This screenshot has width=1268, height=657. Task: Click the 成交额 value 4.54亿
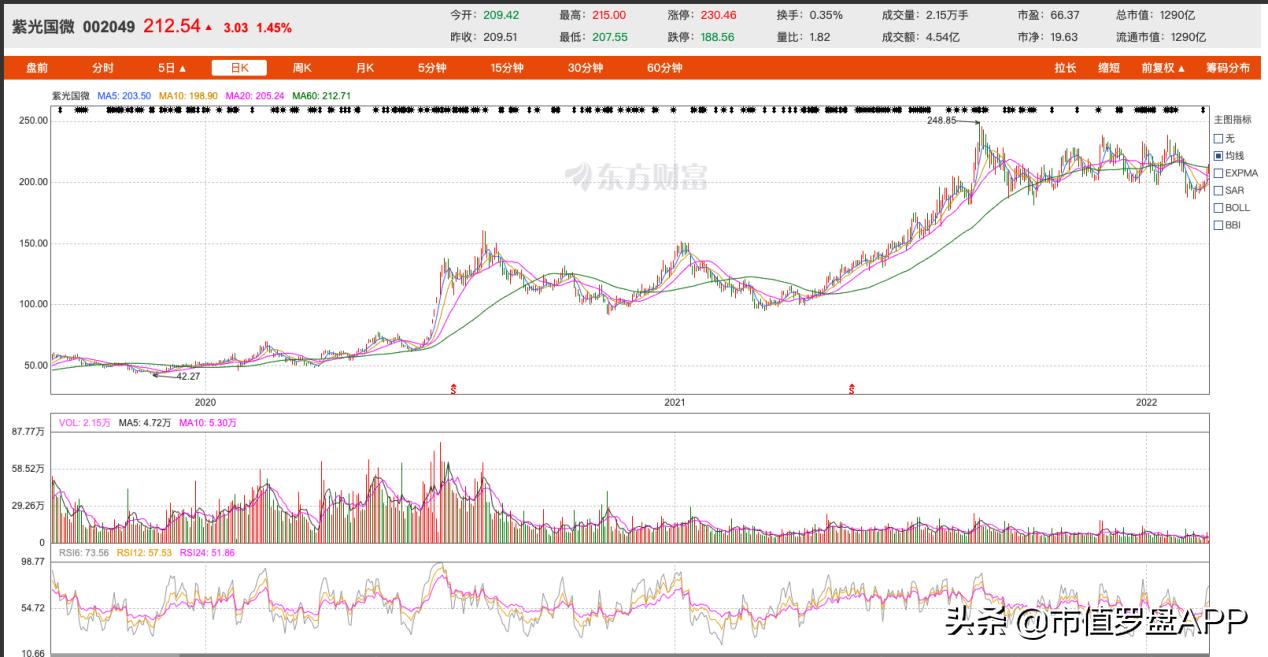pos(942,36)
